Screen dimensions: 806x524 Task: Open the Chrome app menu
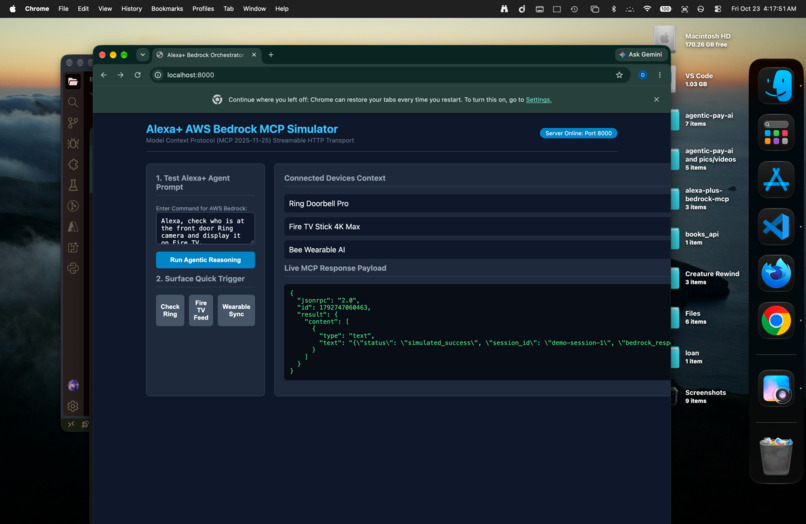[x=37, y=9]
